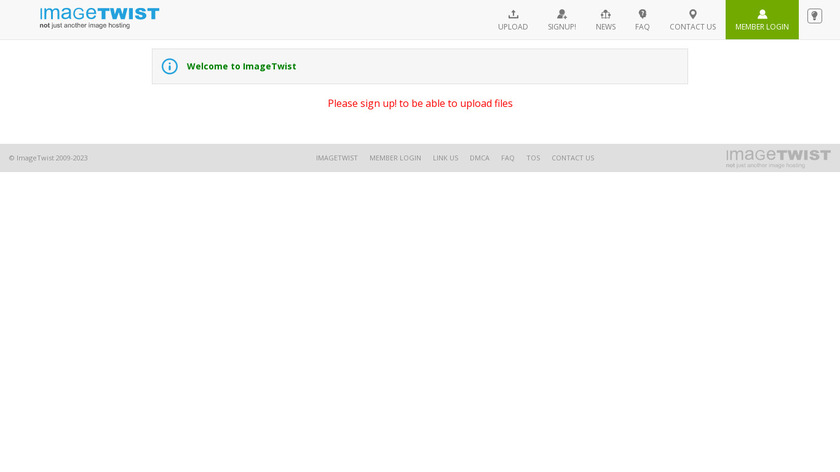Toggle the lightbulb theme icon
Screen dimensions: 840x472
(x=814, y=16)
